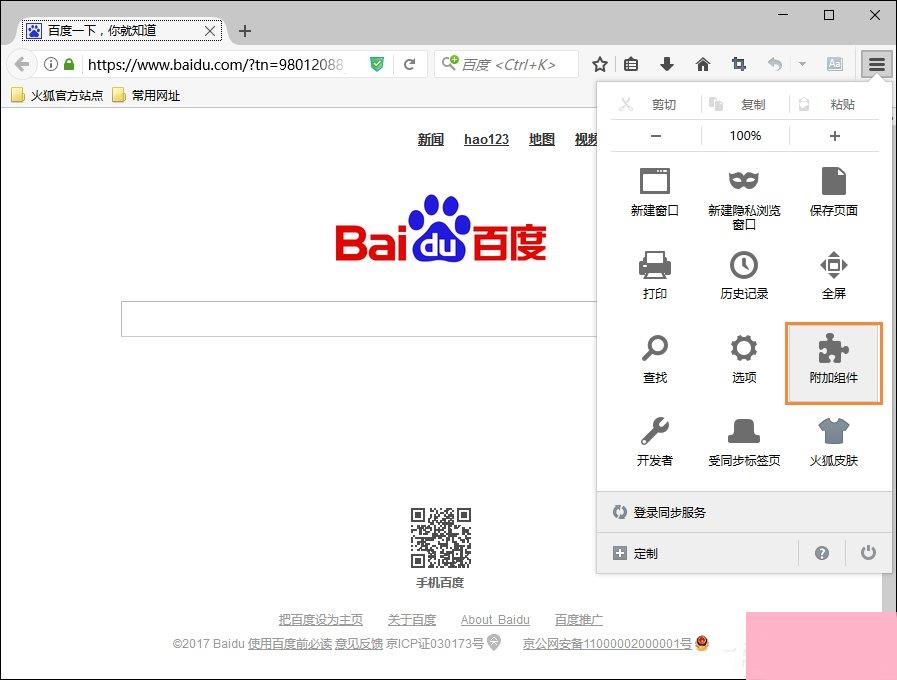Show site information icon in address bar
Viewport: 897px width, 680px height.
51,64
